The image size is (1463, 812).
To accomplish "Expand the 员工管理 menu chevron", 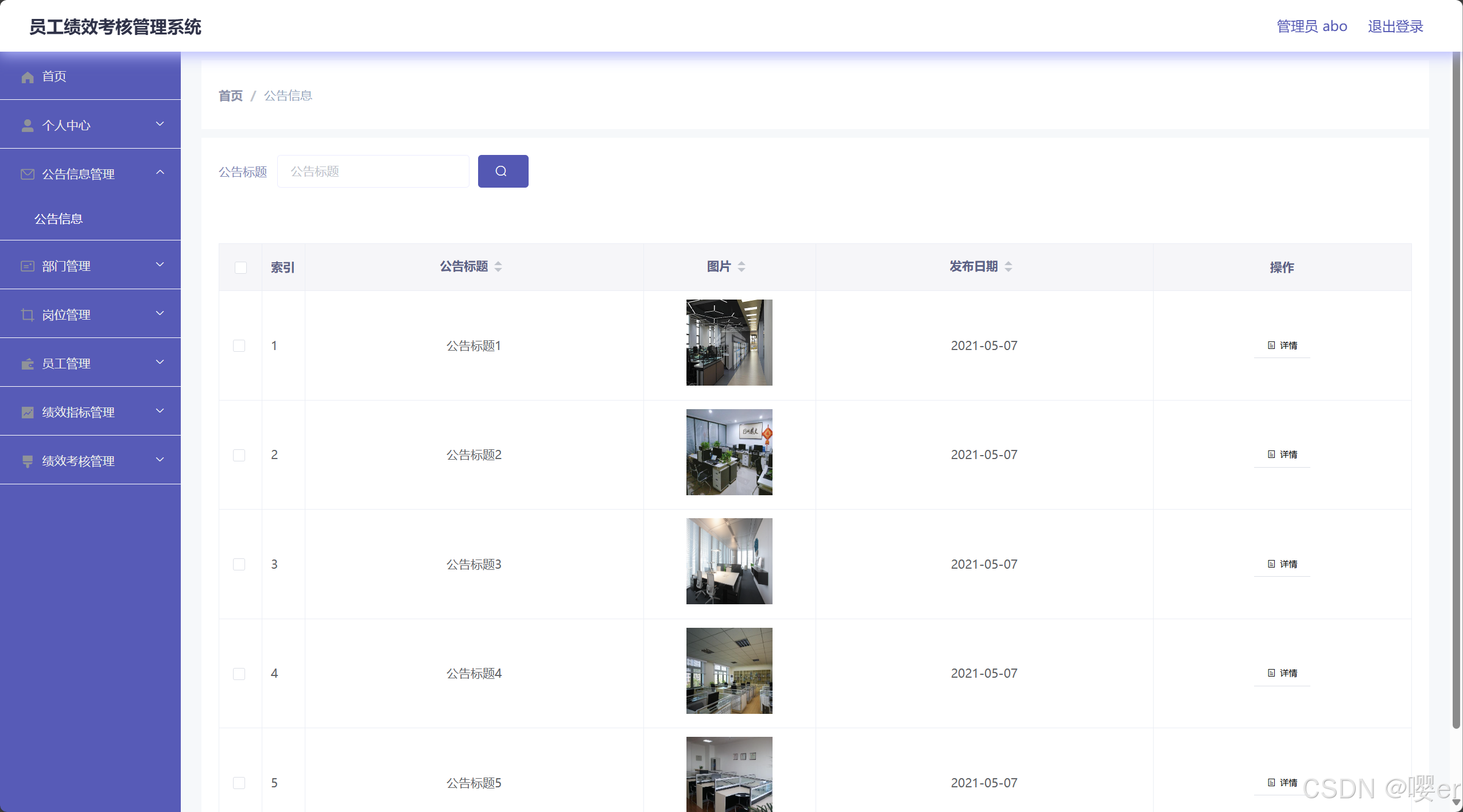I will (x=160, y=362).
